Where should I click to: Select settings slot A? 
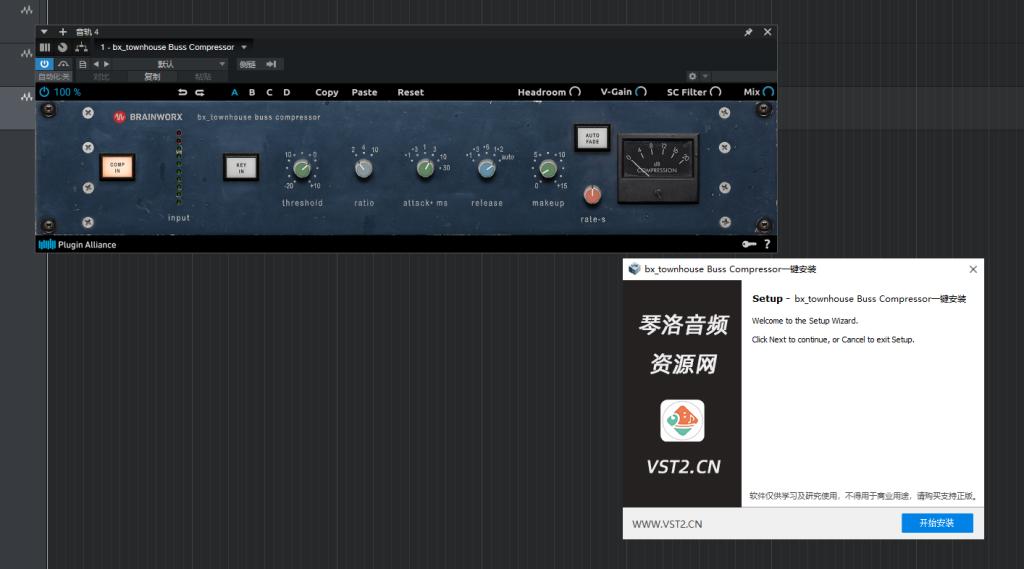[x=234, y=92]
